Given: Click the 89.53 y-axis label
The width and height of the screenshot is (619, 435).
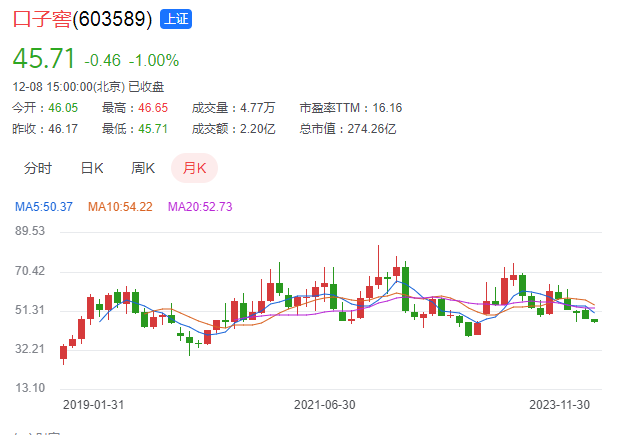Looking at the screenshot, I should 30,231.
